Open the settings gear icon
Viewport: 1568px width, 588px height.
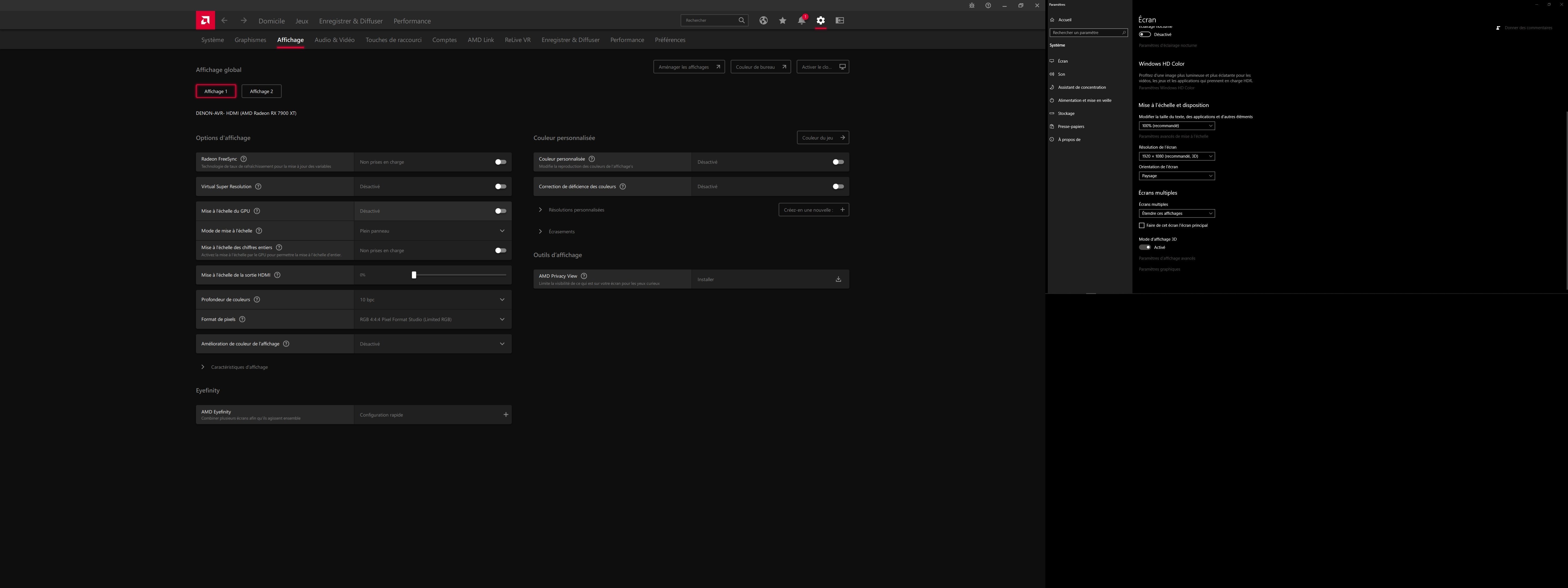tap(820, 20)
